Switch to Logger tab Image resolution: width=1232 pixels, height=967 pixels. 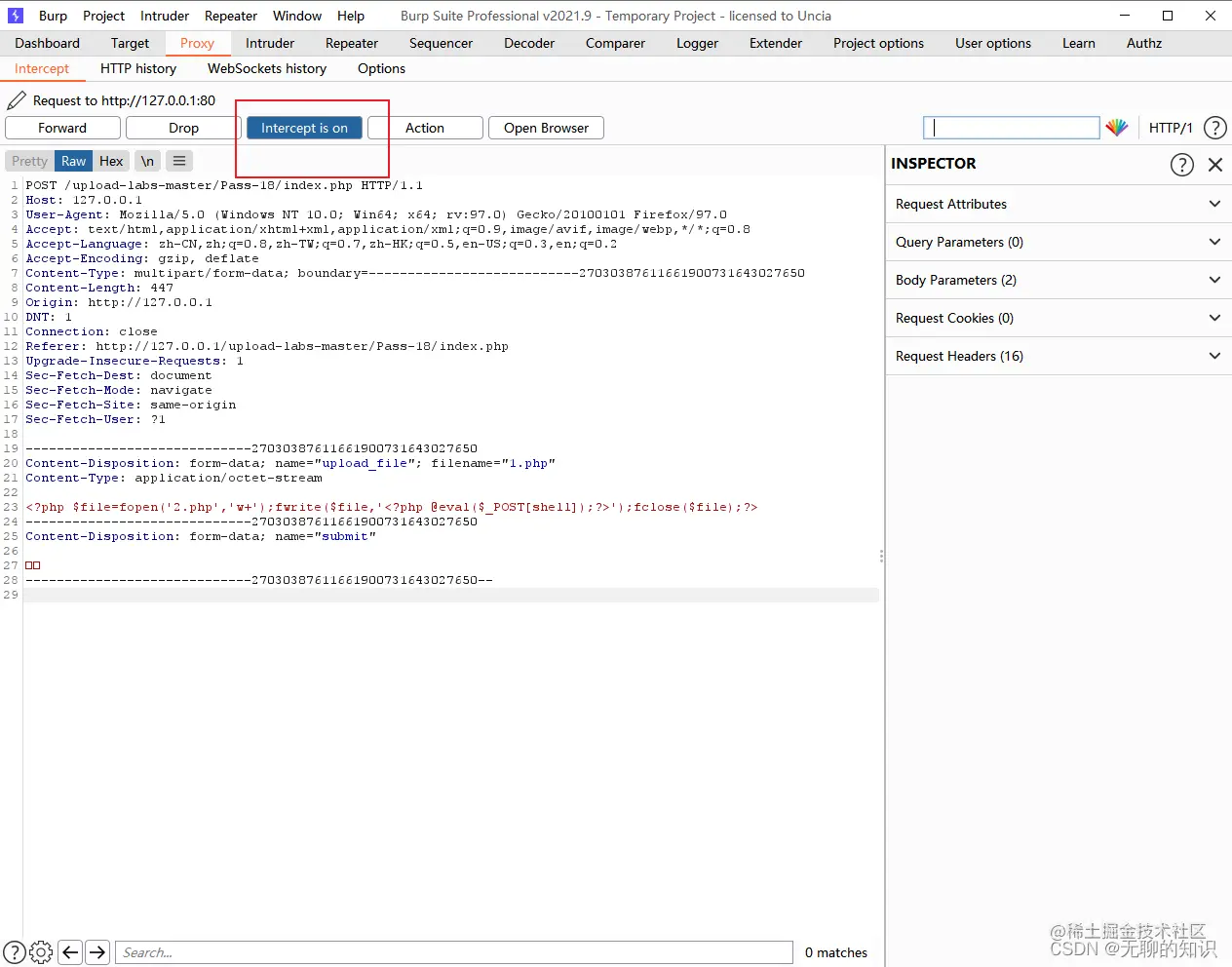click(697, 43)
